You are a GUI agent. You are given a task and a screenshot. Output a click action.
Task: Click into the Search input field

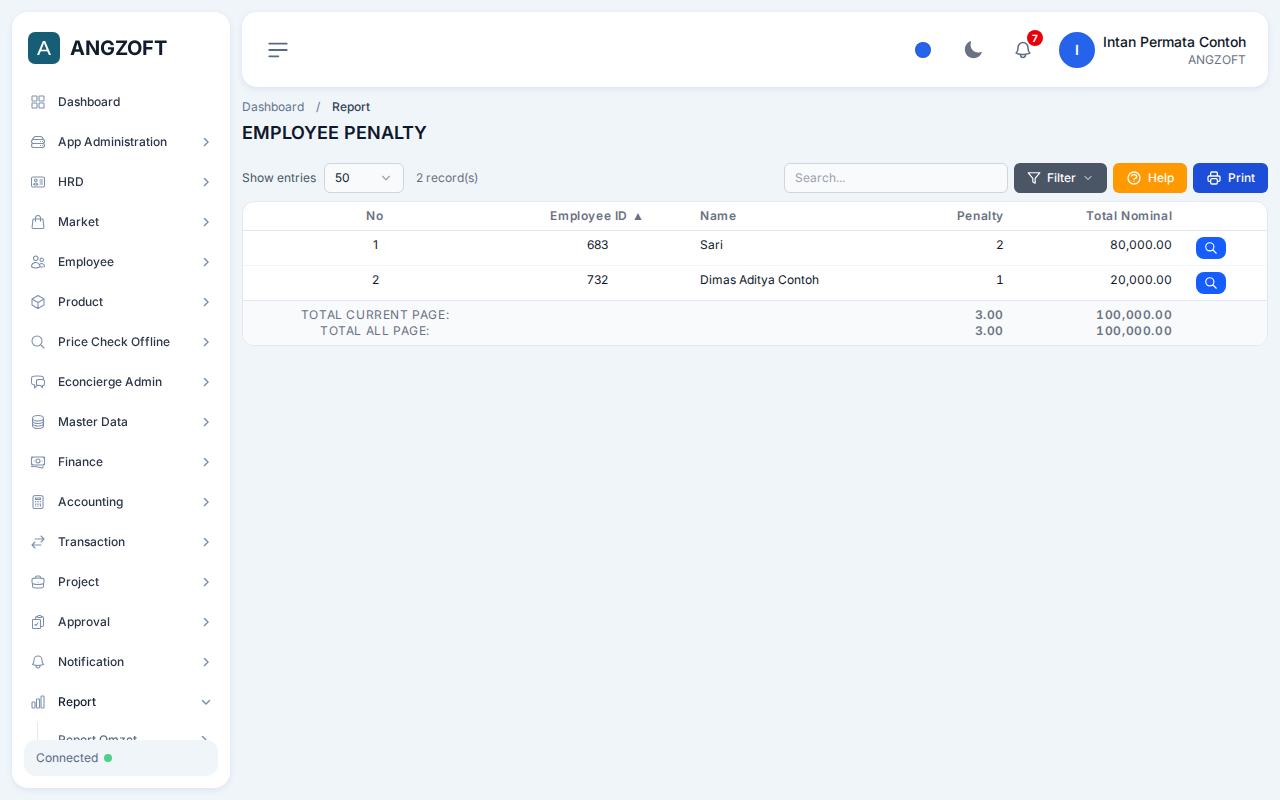[x=896, y=178]
